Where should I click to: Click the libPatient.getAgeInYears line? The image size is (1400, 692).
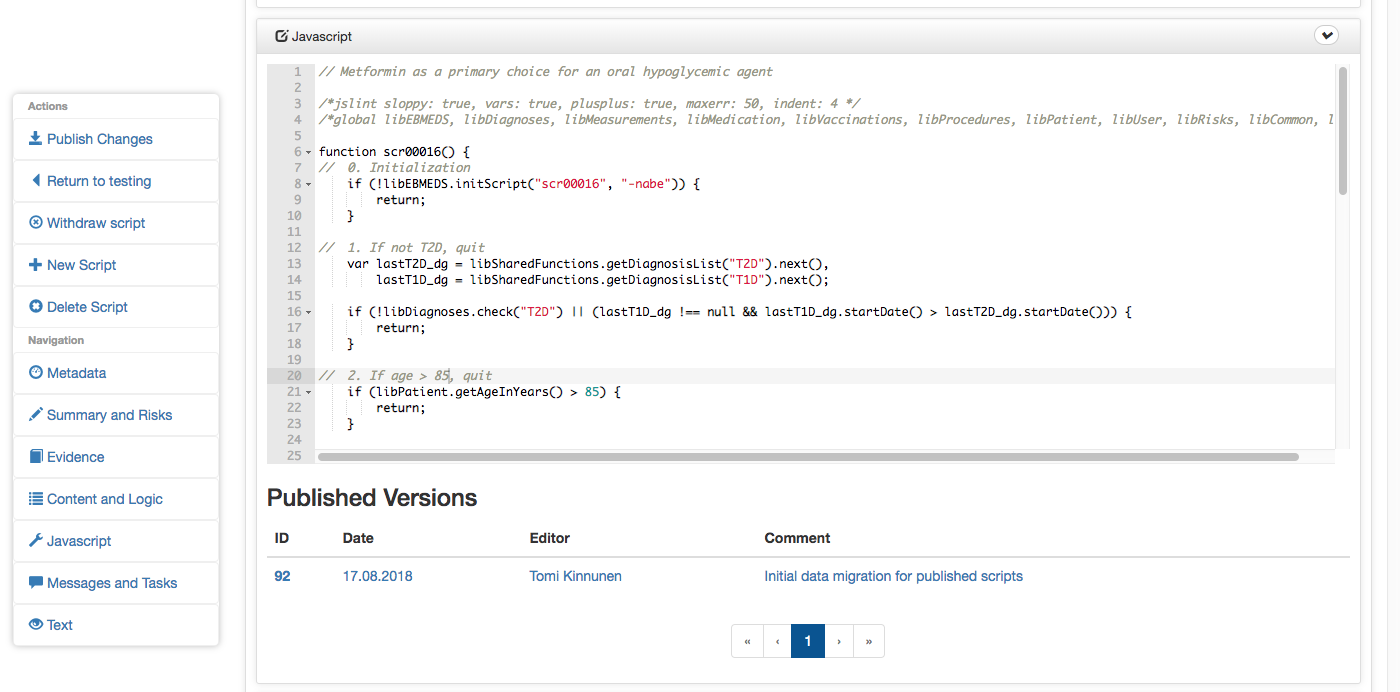click(x=484, y=392)
